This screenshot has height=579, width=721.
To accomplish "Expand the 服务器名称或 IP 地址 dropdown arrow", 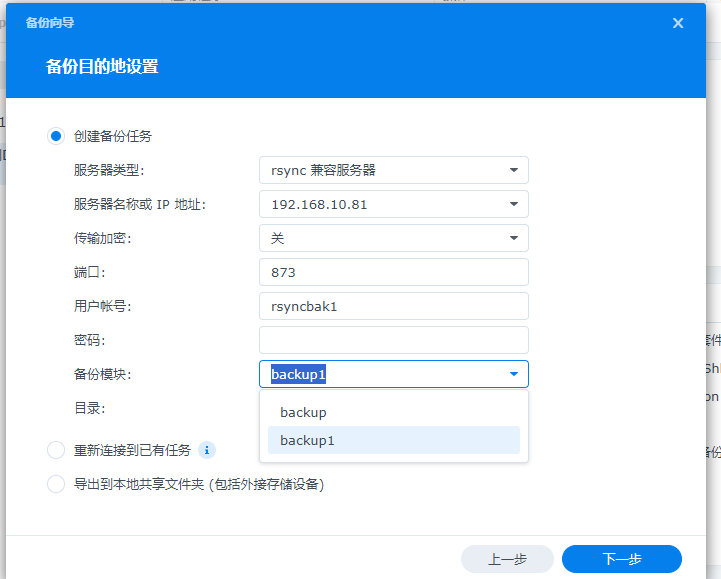I will pos(513,204).
